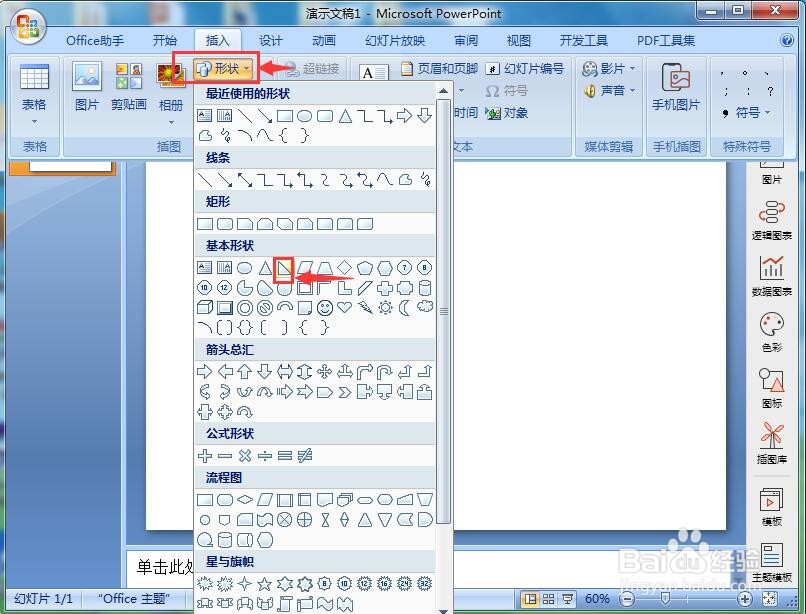Viewport: 806px width, 614px height.
Task: Click 幻灯片编号 slide number
Action: [525, 68]
